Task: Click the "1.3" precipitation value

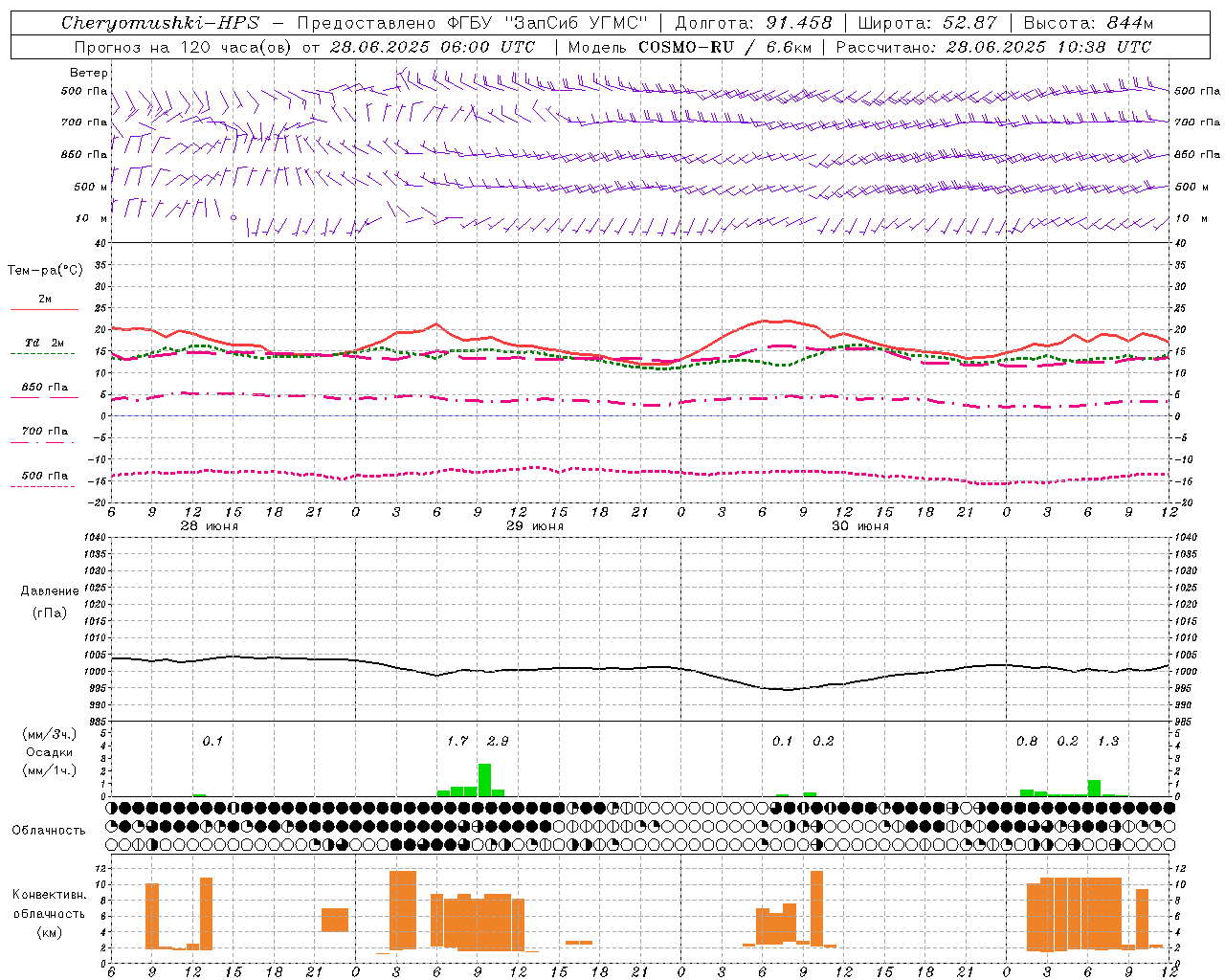Action: [x=1108, y=741]
